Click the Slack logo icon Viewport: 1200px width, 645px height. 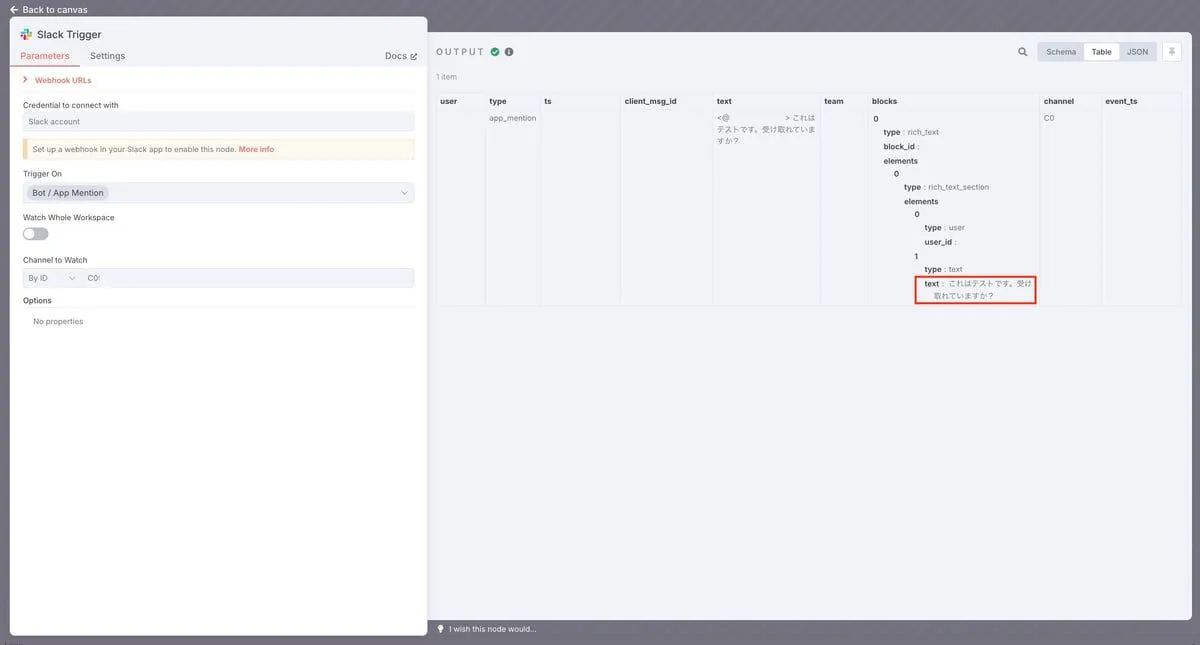(x=26, y=34)
